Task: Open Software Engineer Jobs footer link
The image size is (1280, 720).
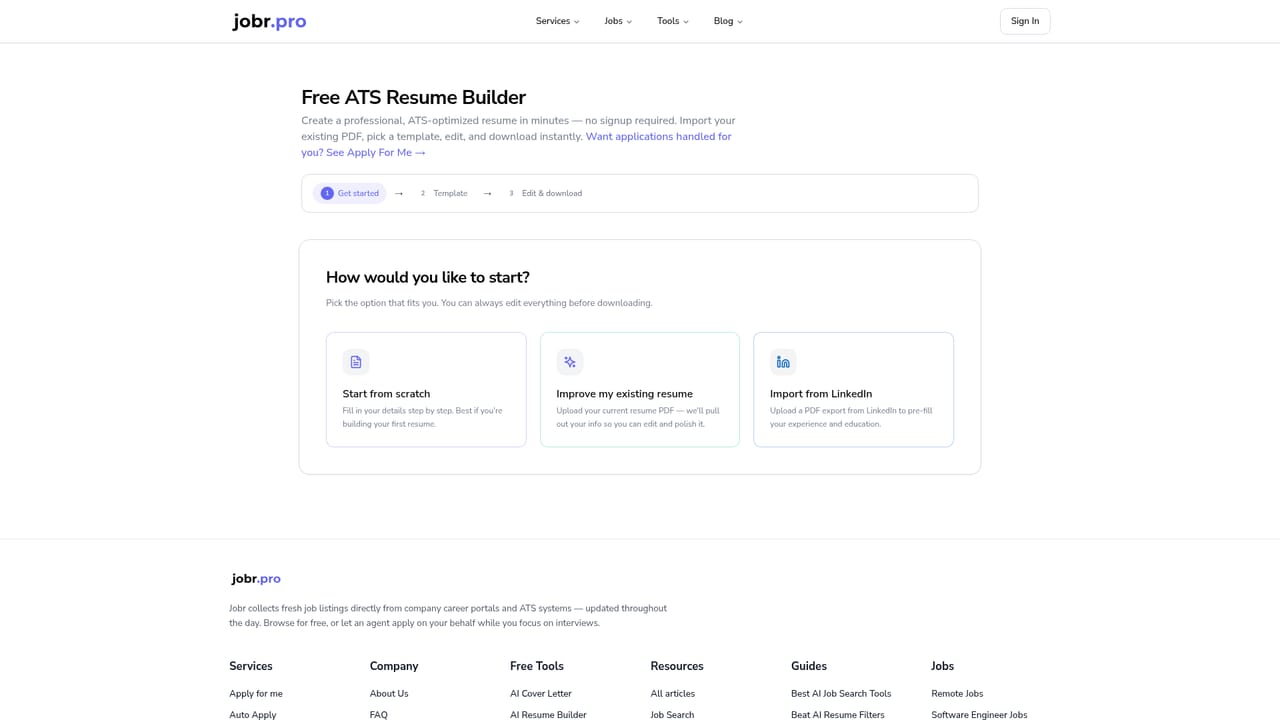Action: 979,715
